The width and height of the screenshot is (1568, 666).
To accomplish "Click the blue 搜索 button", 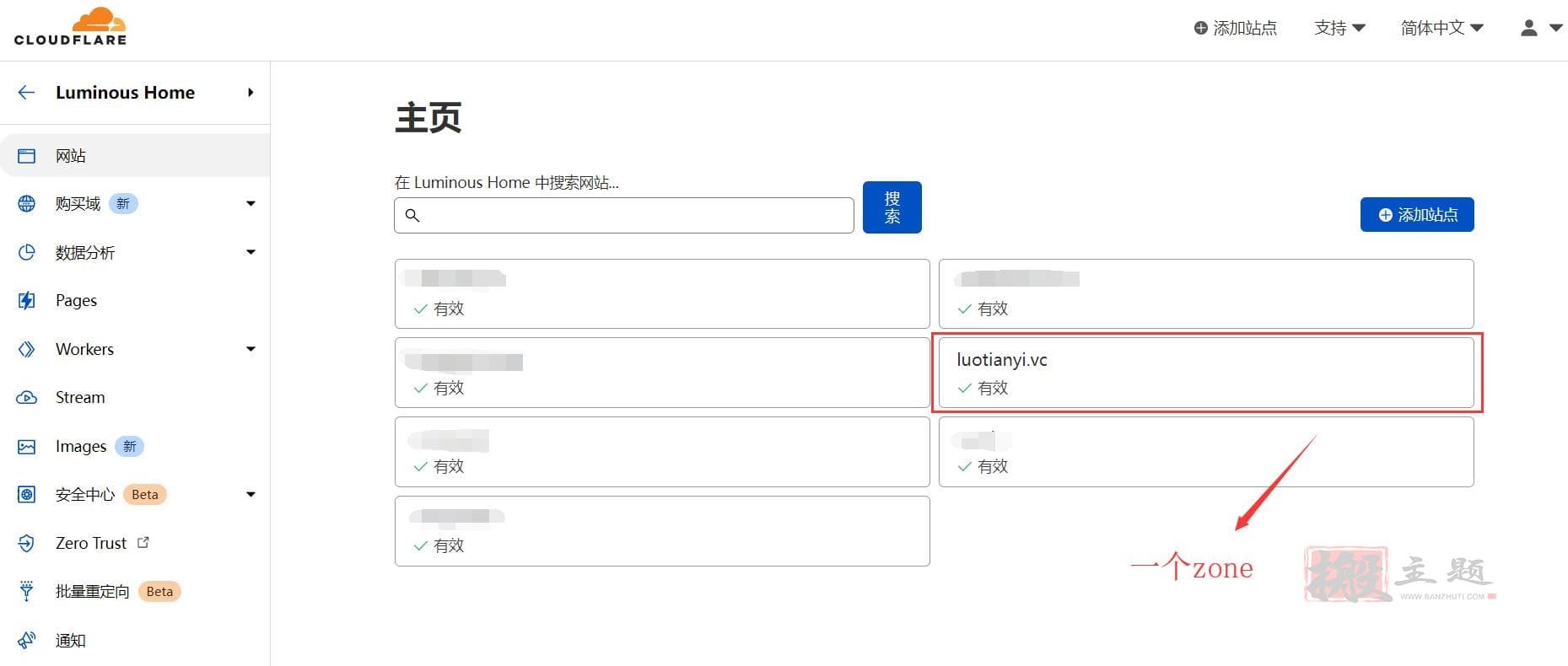I will [x=892, y=207].
